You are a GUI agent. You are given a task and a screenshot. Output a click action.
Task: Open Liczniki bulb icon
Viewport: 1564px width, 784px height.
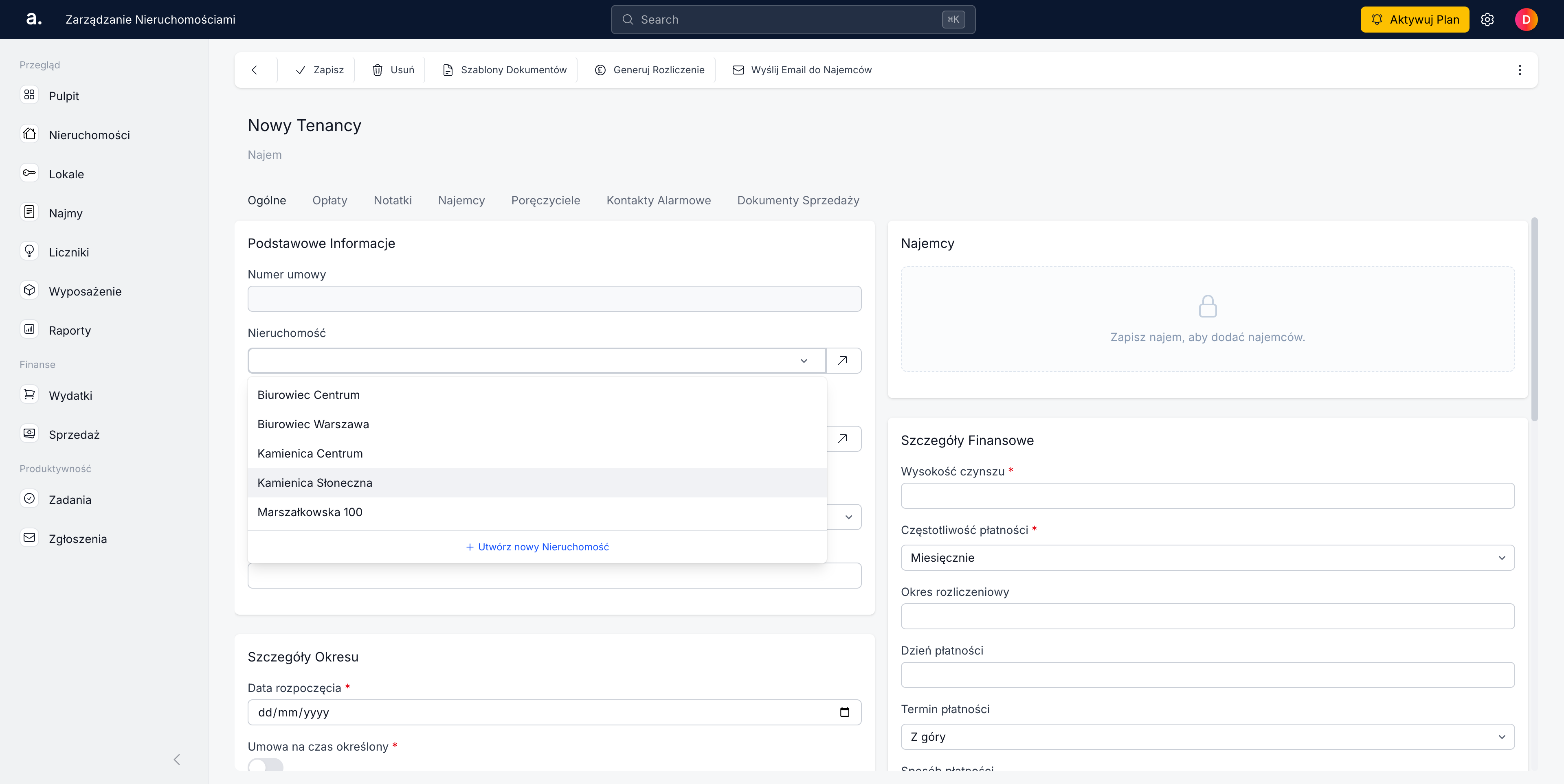click(29, 252)
